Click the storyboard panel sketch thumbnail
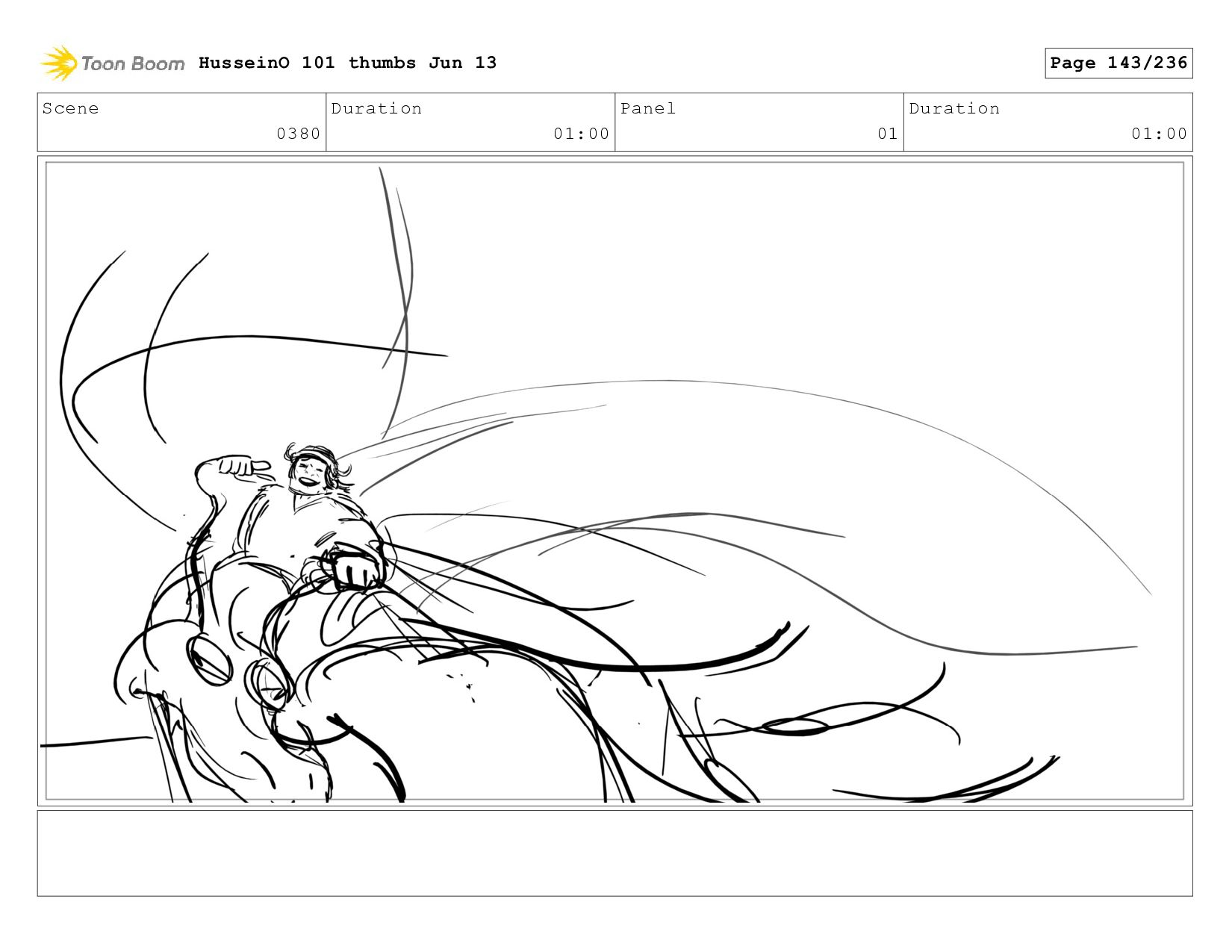The height and width of the screenshot is (952, 1232). (x=615, y=481)
